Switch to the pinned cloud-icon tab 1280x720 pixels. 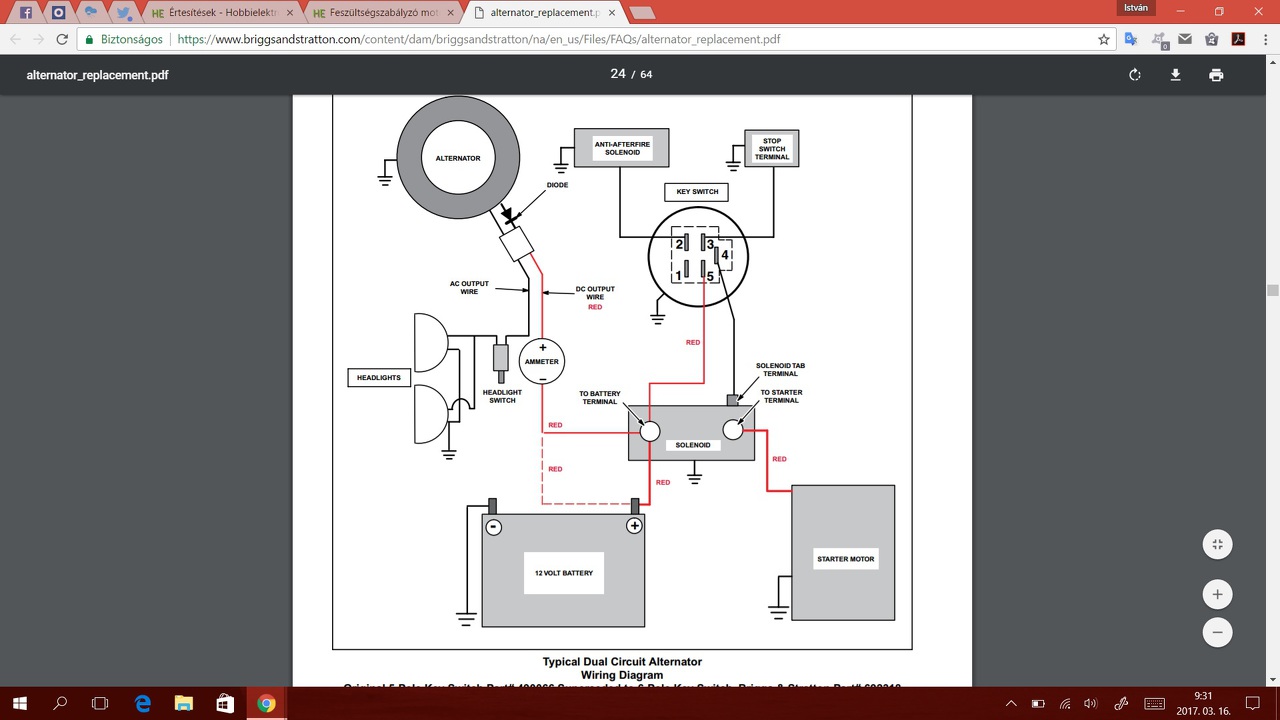click(x=91, y=13)
